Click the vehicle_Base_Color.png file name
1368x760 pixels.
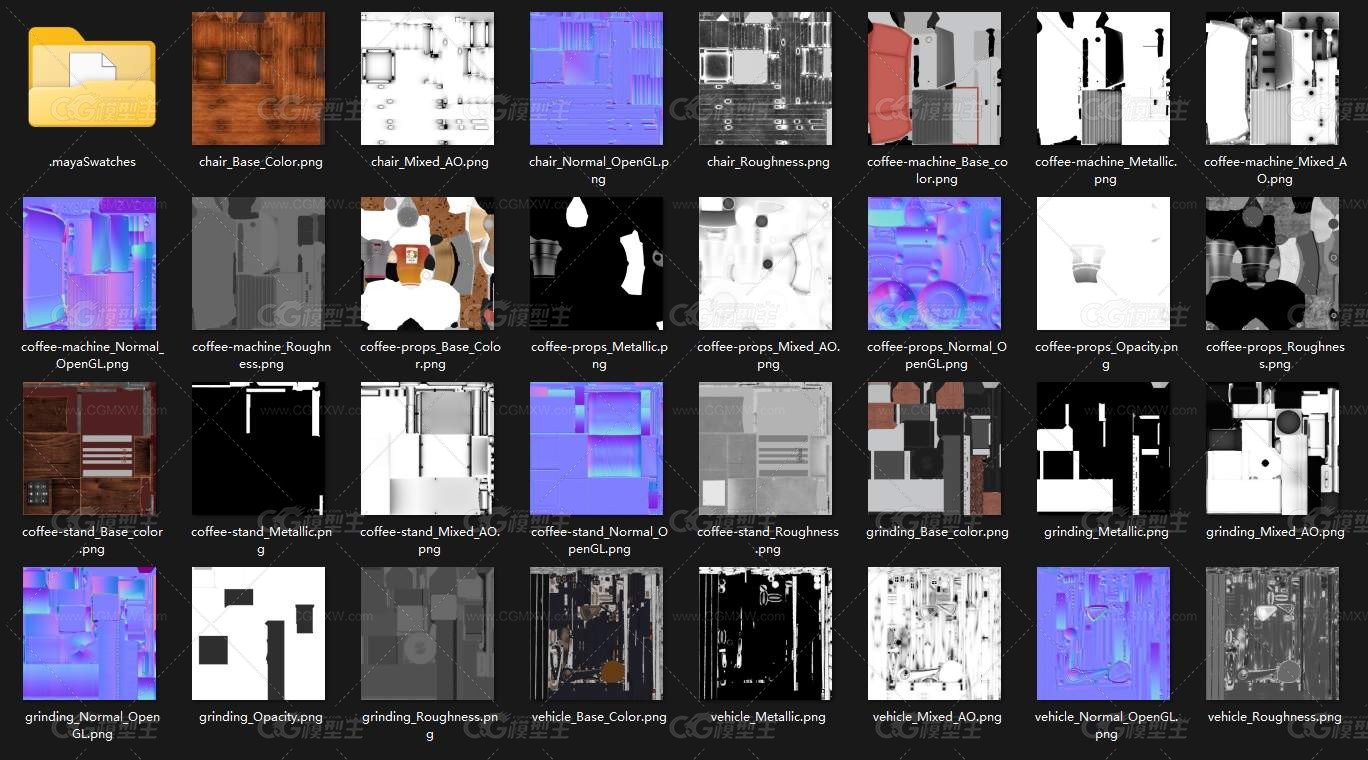(x=599, y=717)
